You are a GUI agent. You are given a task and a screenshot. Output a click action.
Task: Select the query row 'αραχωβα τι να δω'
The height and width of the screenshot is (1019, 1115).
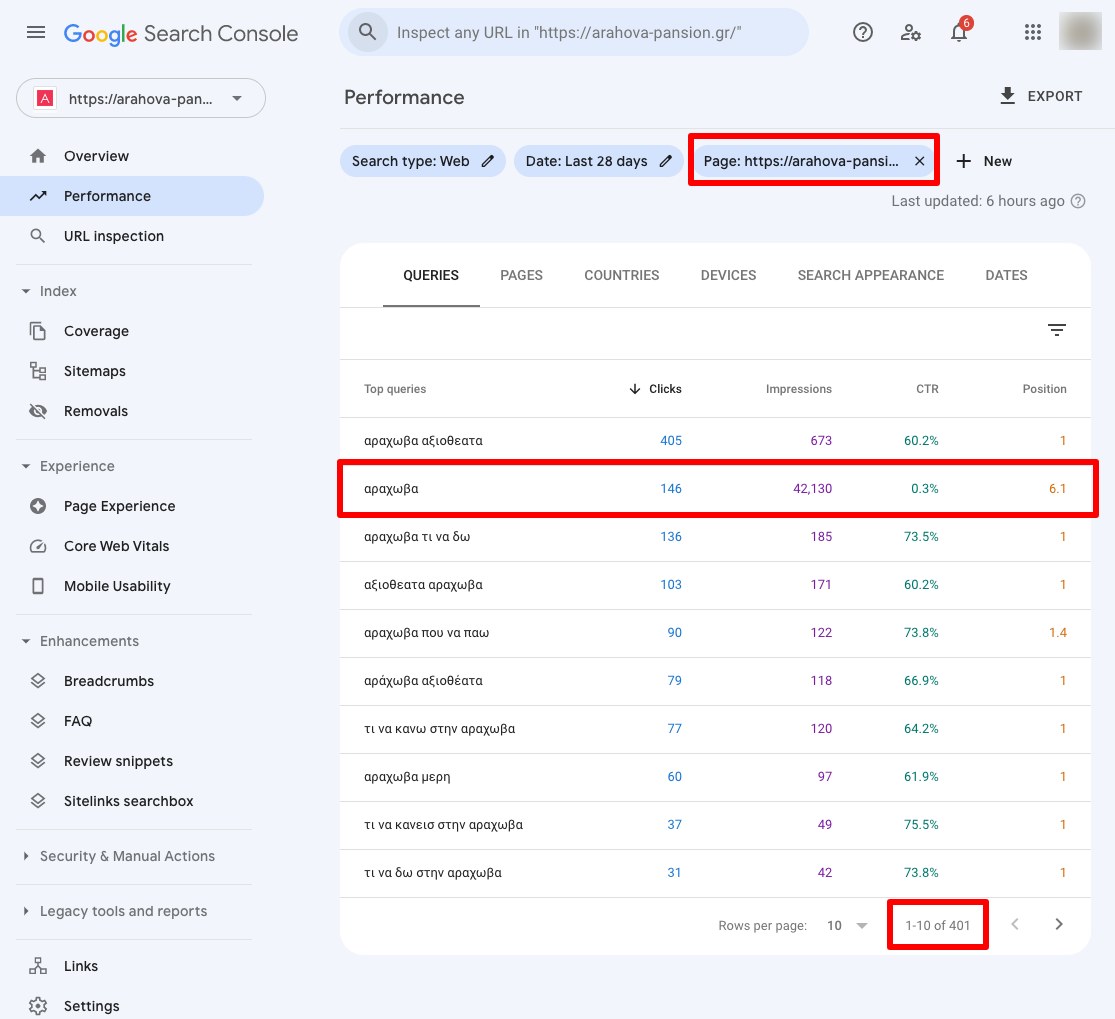click(x=715, y=537)
